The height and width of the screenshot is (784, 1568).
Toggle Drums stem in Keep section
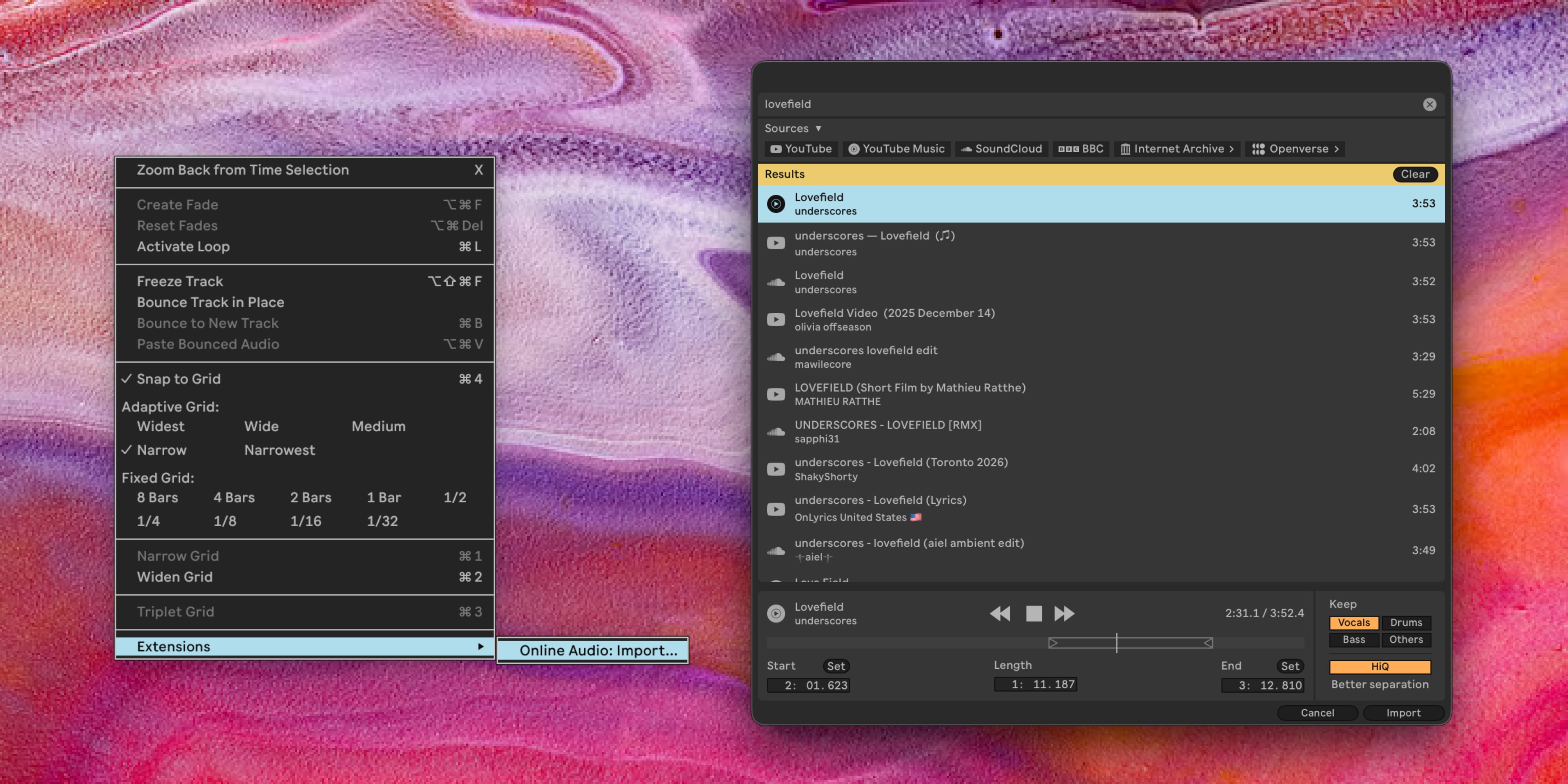coord(1406,623)
